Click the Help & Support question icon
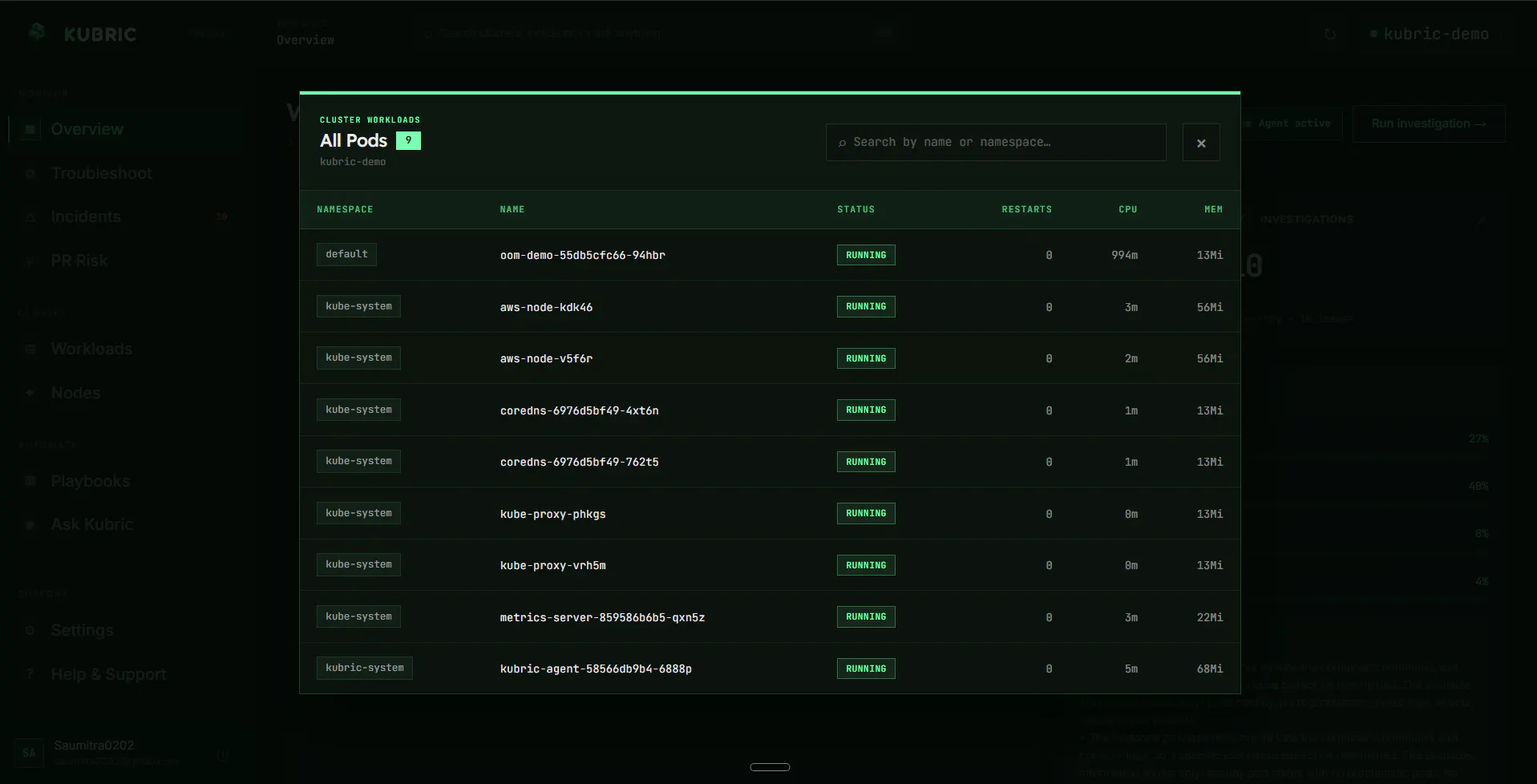This screenshot has height=784, width=1537. [30, 674]
